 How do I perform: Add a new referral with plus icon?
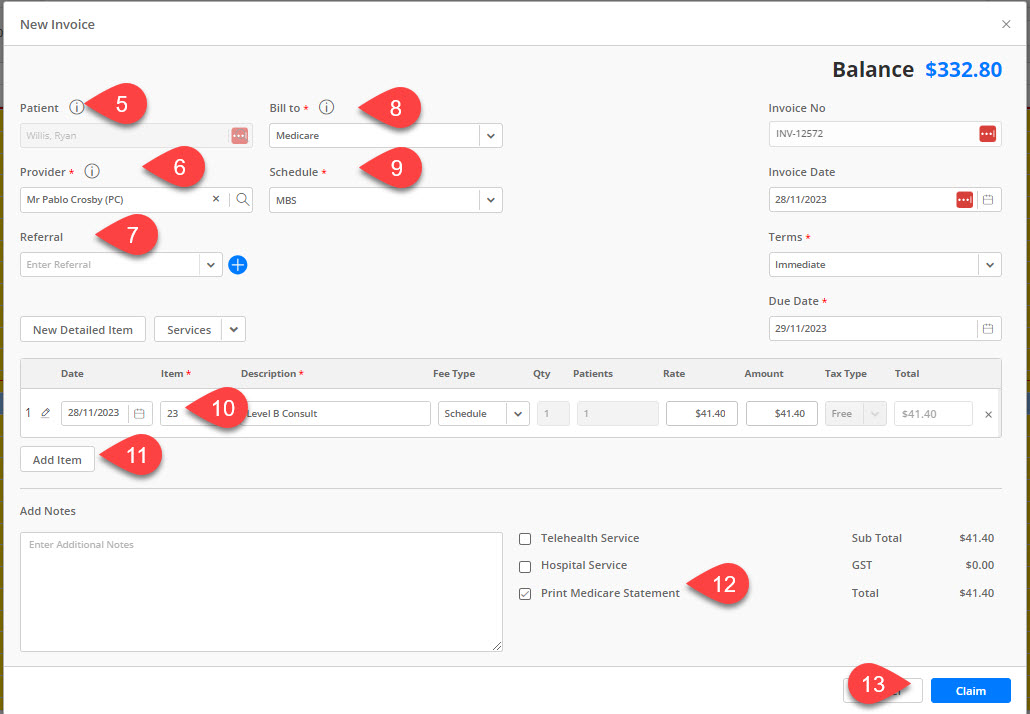(x=238, y=265)
